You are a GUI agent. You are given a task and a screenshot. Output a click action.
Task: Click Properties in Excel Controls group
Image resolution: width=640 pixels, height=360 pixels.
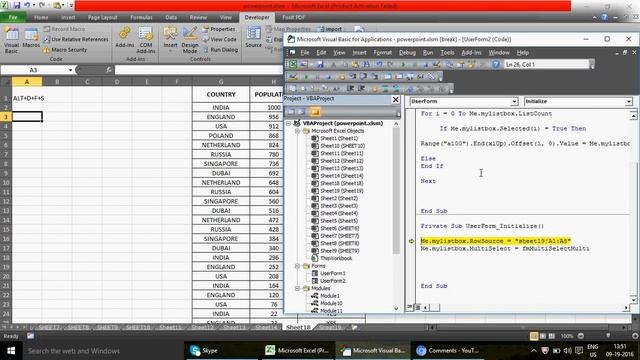coord(219,29)
